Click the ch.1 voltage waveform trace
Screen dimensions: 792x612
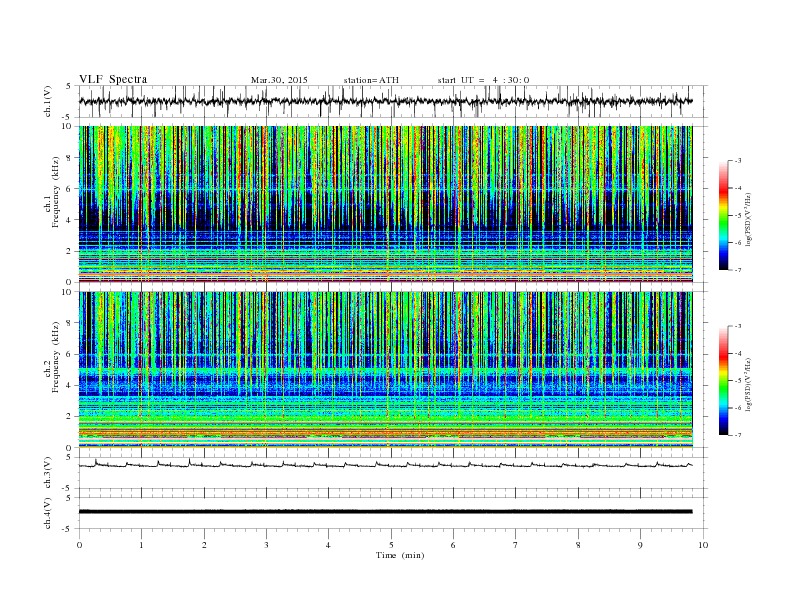tap(385, 101)
